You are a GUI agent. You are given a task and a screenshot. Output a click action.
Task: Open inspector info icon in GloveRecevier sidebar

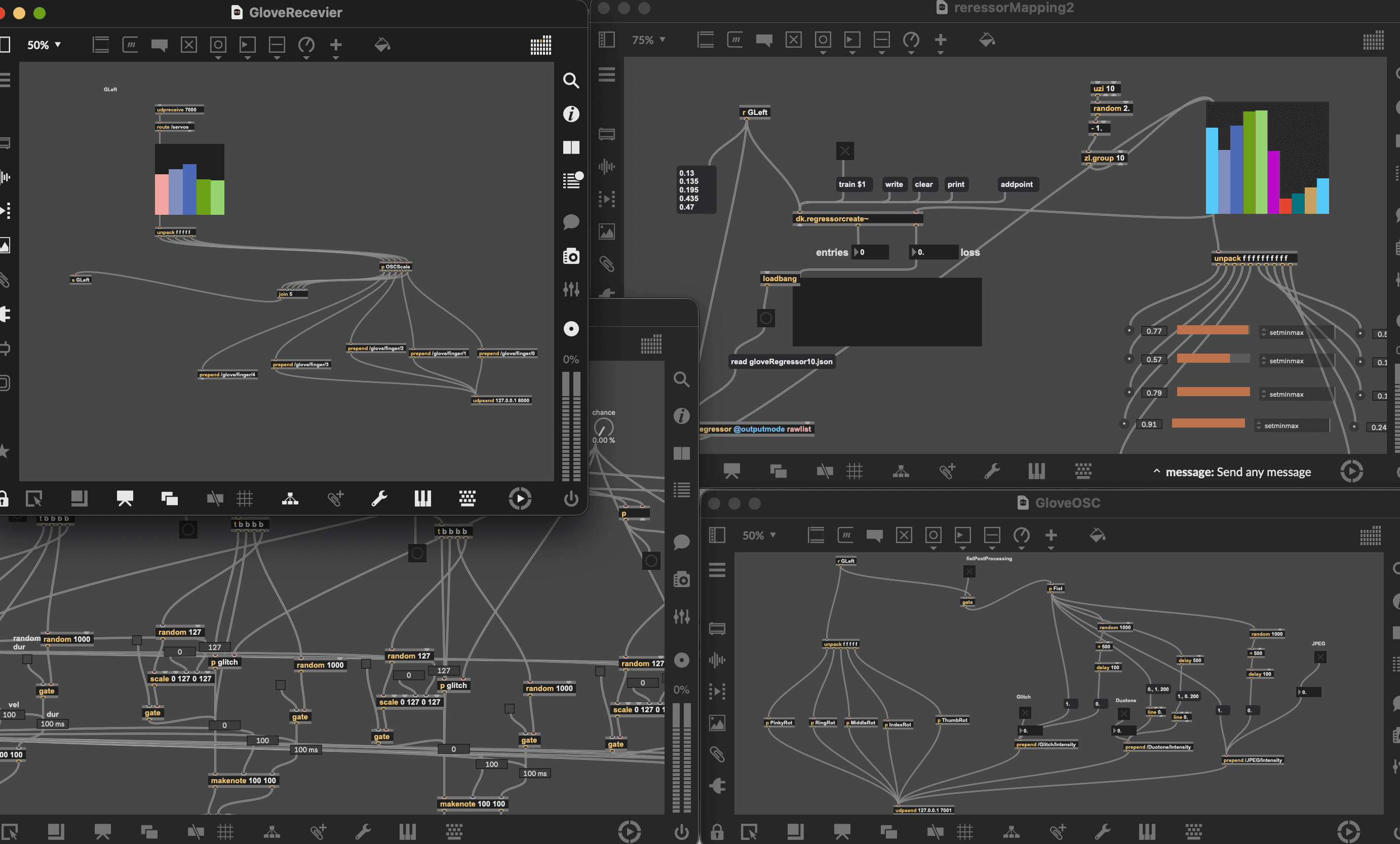[570, 113]
